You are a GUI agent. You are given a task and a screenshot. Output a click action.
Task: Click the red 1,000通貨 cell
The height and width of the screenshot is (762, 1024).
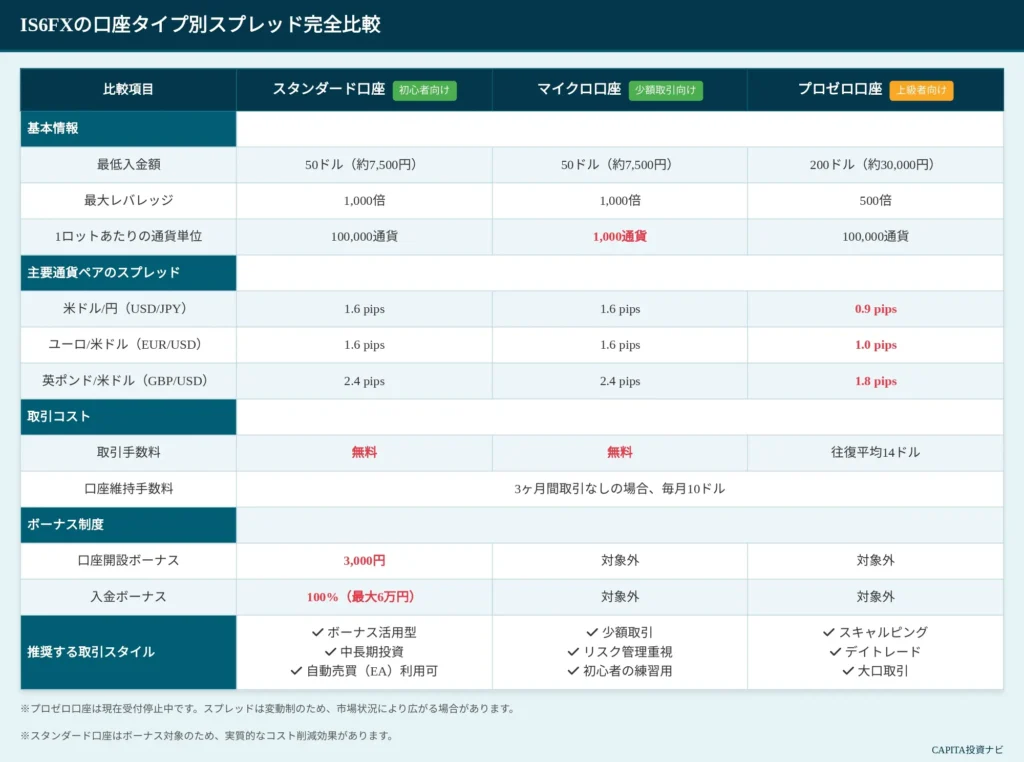point(620,236)
